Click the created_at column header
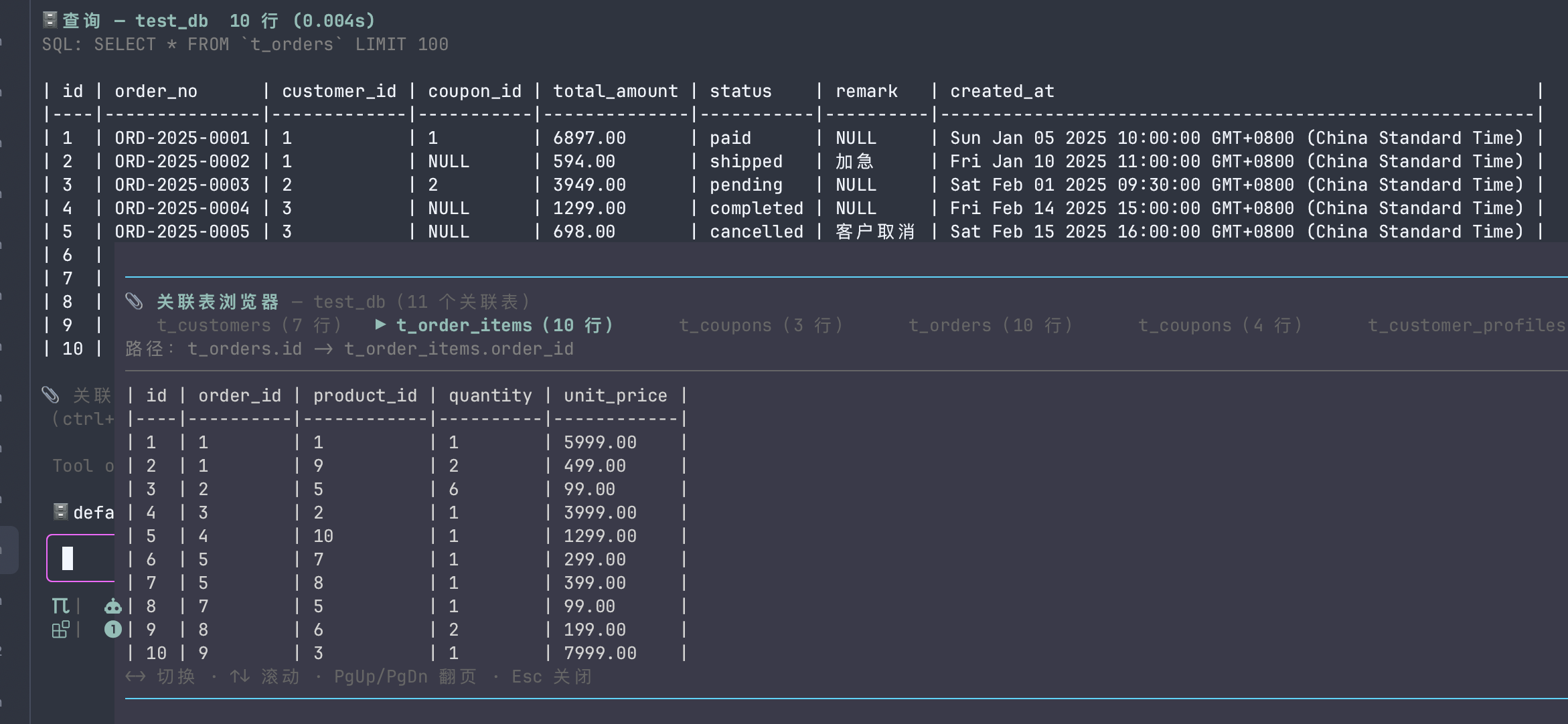The width and height of the screenshot is (1568, 724). pyautogui.click(x=1002, y=91)
